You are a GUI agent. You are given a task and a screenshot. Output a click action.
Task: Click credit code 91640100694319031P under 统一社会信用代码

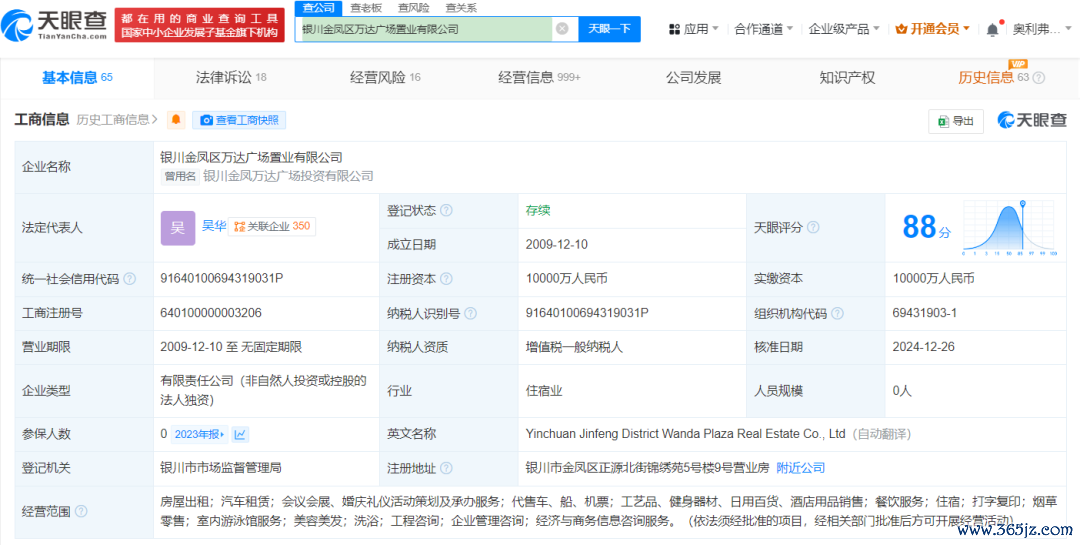click(x=222, y=278)
